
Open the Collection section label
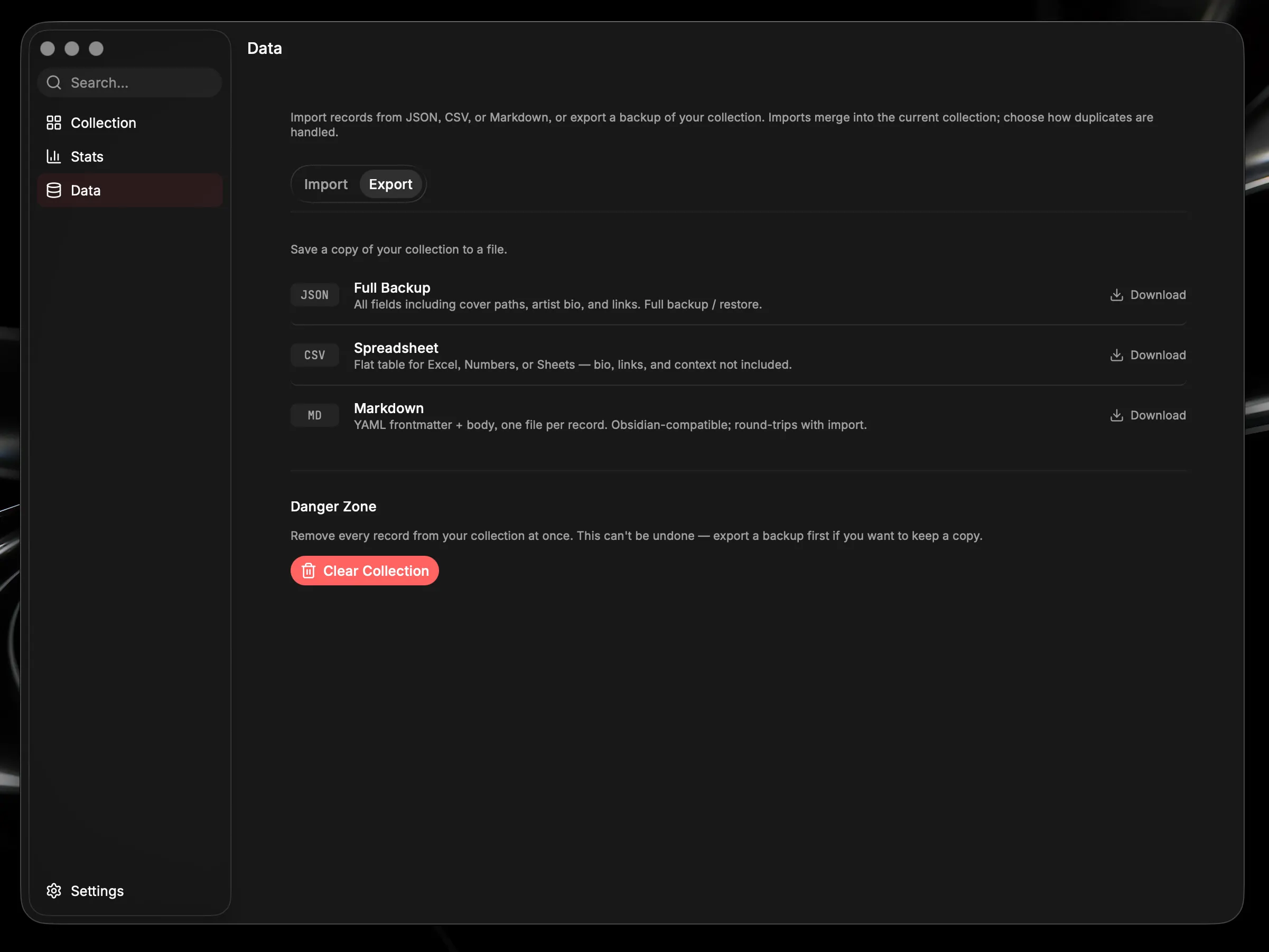tap(103, 123)
